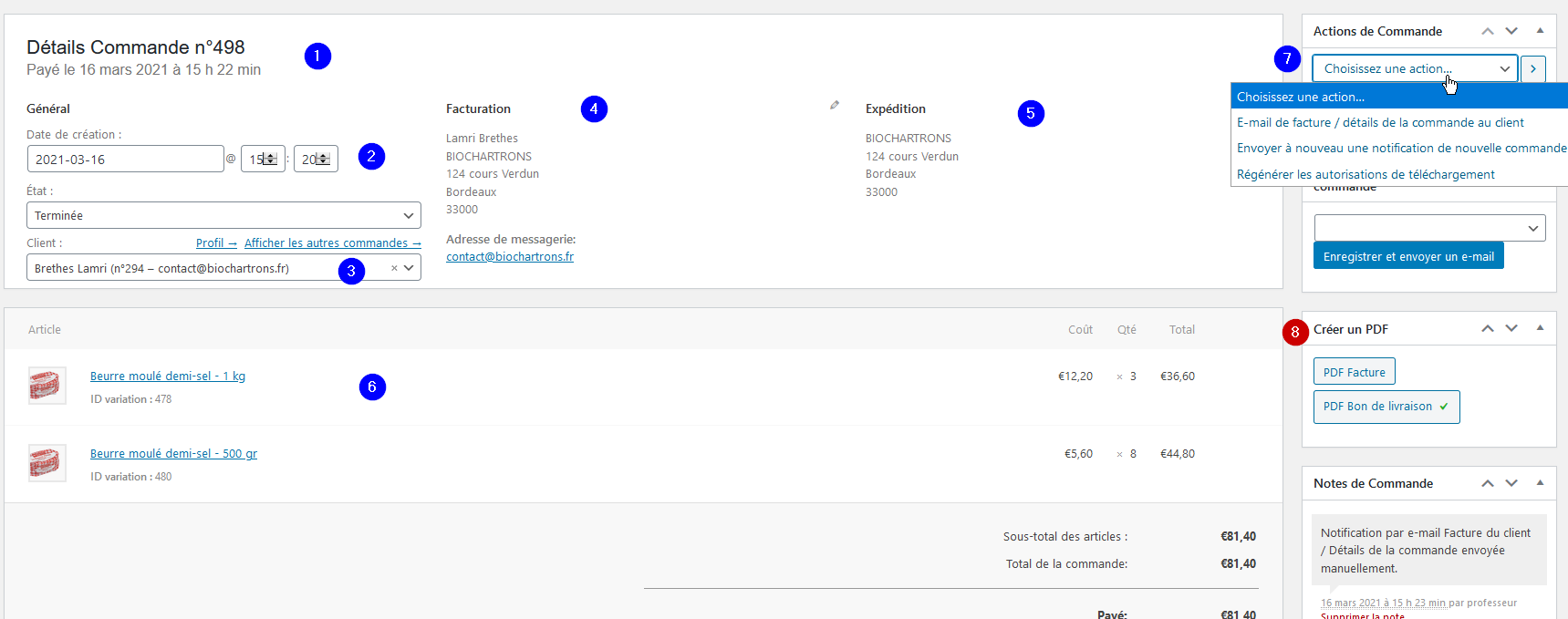Click the PDF Facture button
Screen dimensions: 1568x619
1354,372
